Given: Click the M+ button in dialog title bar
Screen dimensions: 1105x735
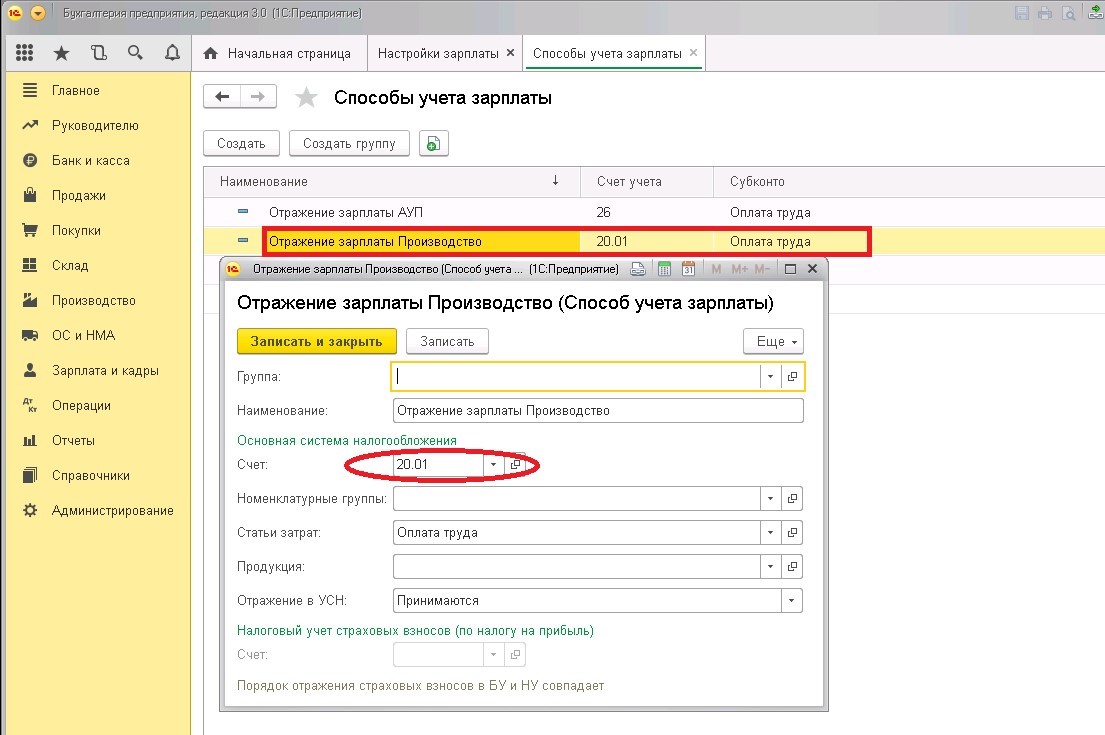Looking at the screenshot, I should tap(739, 268).
